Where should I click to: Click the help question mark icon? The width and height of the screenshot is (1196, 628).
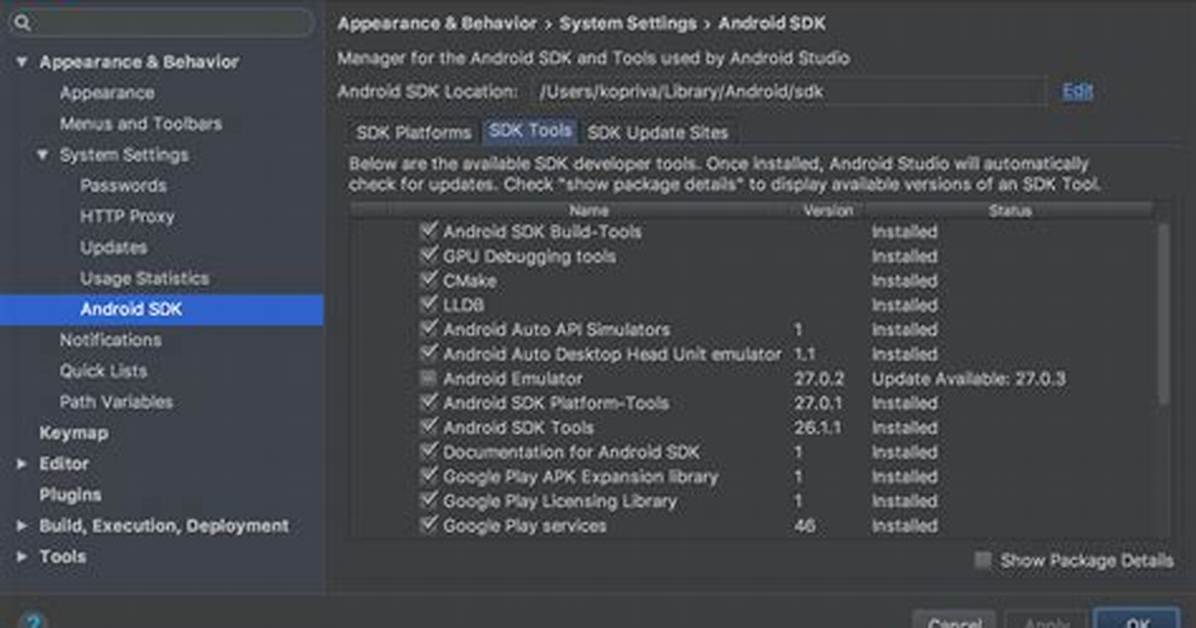[x=32, y=620]
